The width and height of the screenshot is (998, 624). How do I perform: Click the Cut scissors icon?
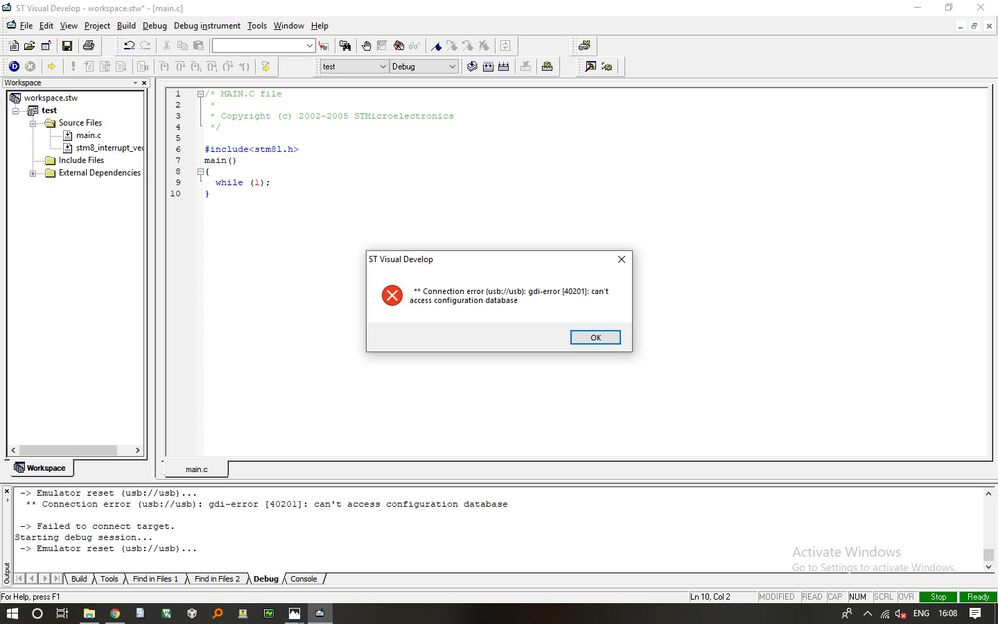(166, 46)
